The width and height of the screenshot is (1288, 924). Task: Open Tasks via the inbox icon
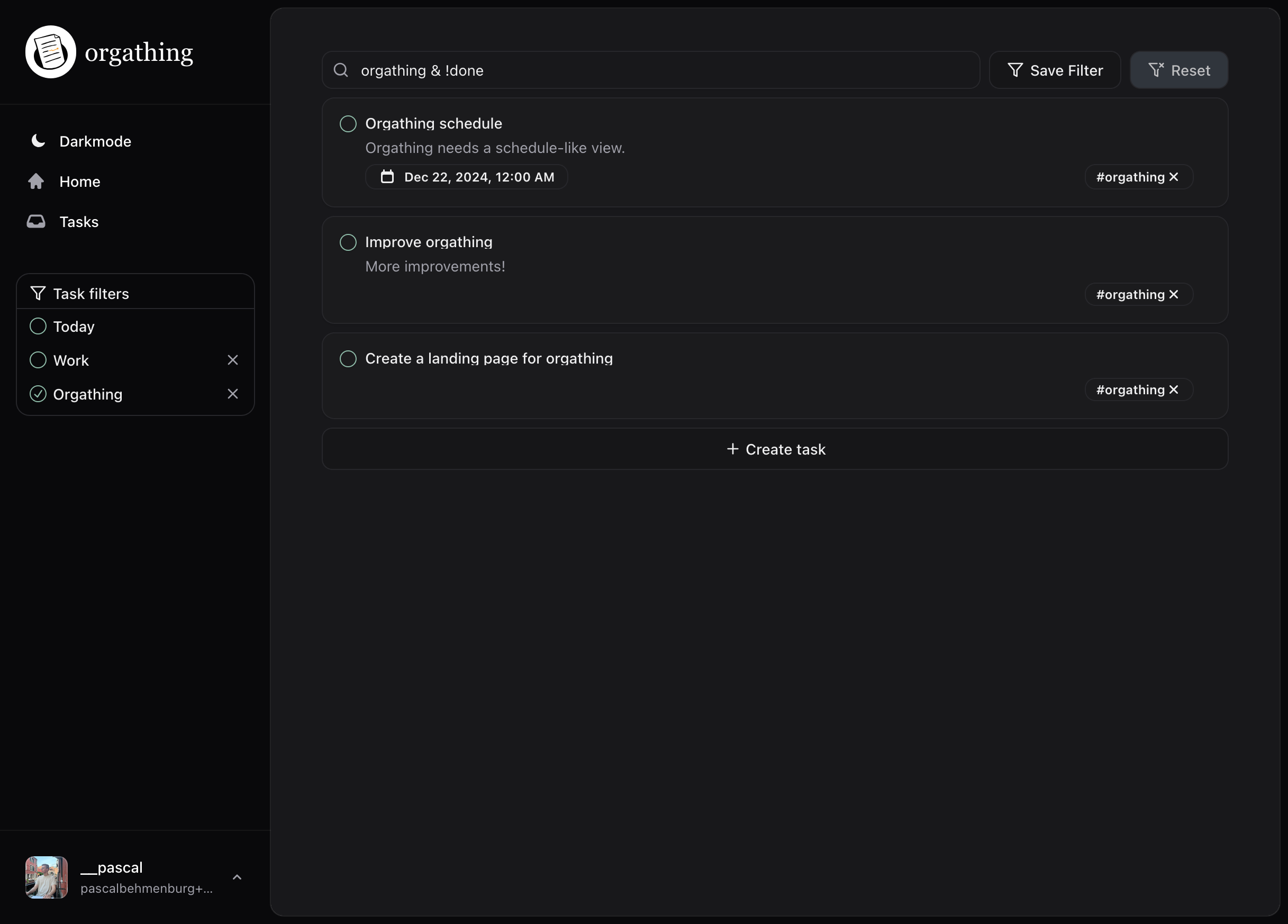37,221
